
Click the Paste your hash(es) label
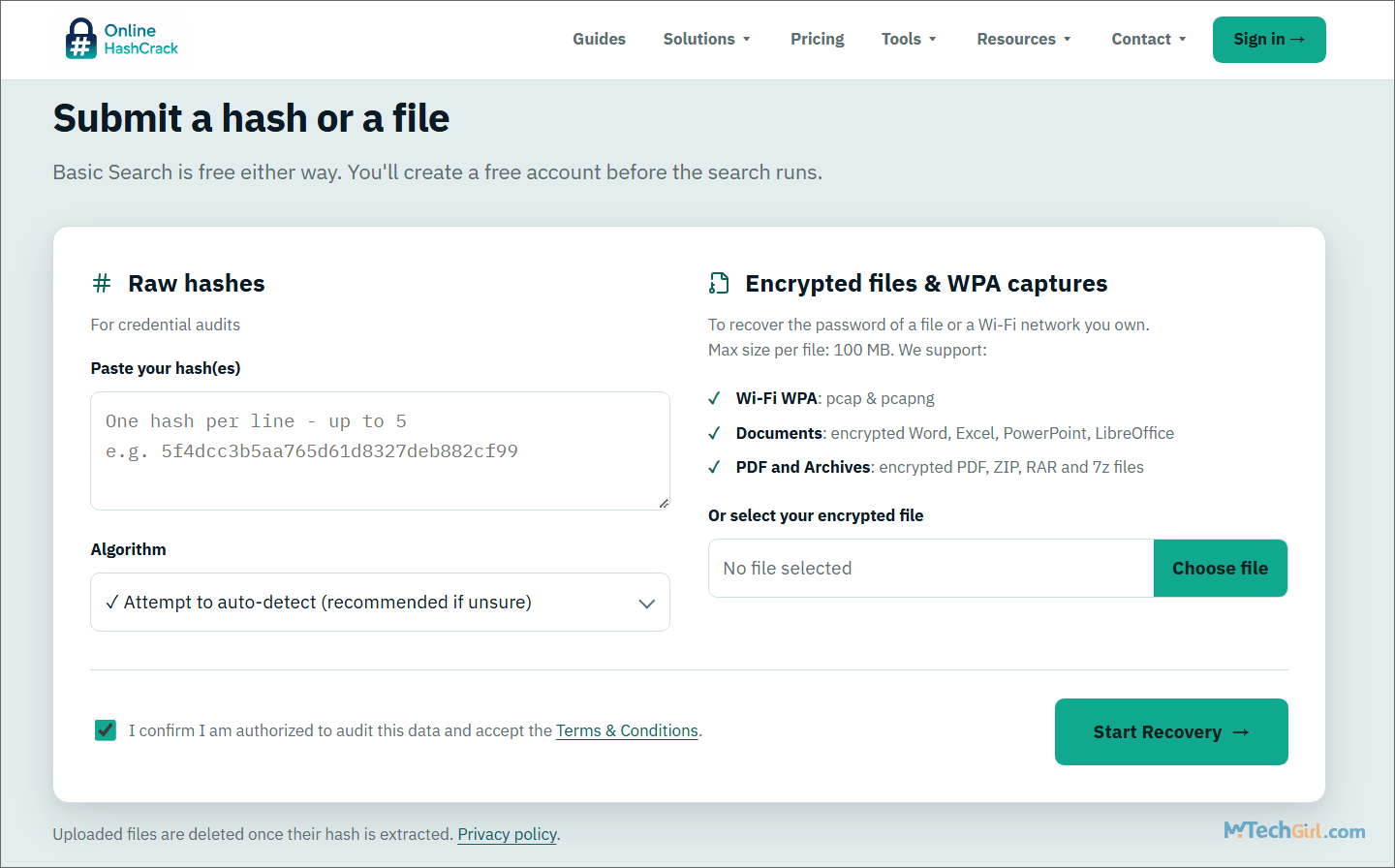point(166,368)
